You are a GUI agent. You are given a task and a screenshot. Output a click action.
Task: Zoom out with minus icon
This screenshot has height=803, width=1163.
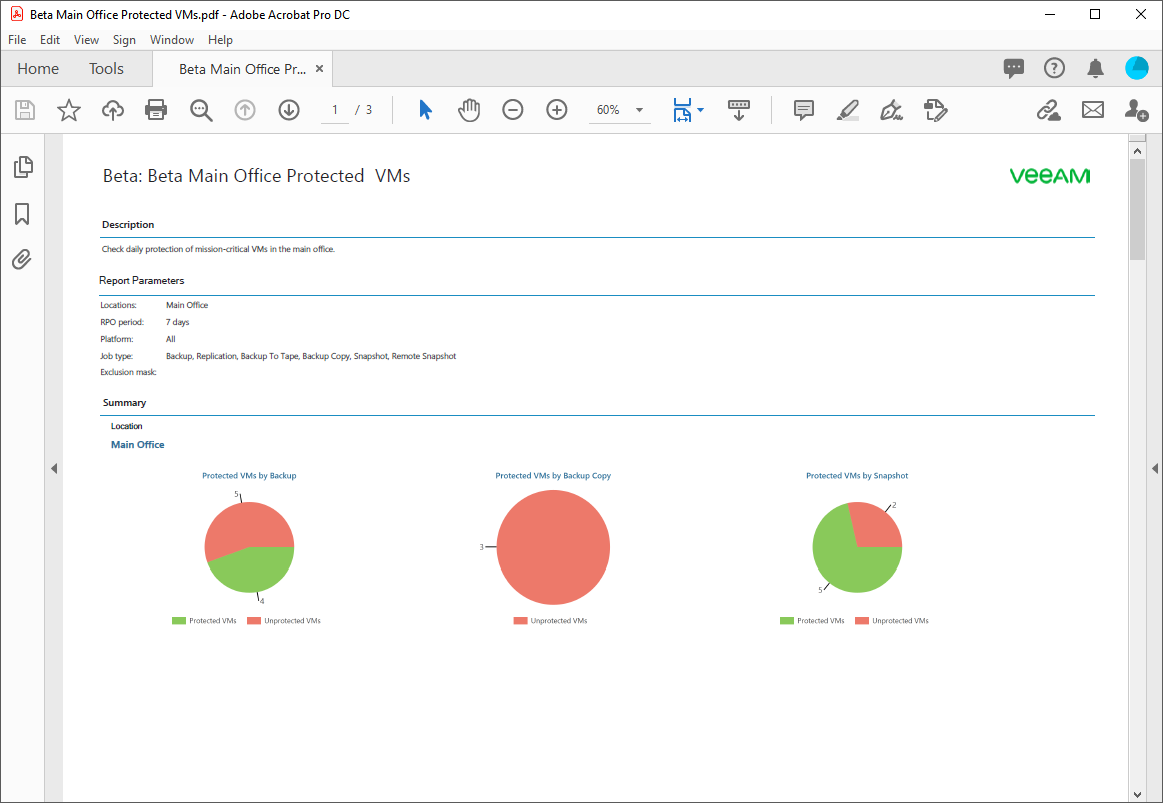[x=513, y=110]
